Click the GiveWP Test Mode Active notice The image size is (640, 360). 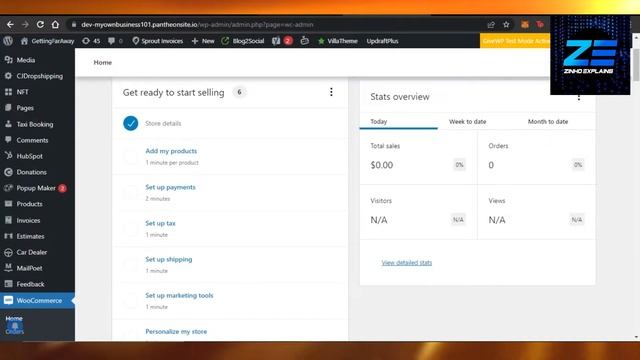click(x=515, y=41)
